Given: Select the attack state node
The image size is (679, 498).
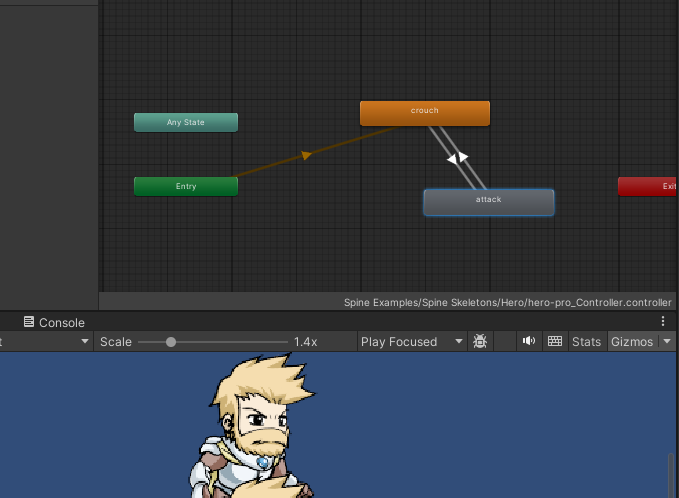Looking at the screenshot, I should (489, 202).
